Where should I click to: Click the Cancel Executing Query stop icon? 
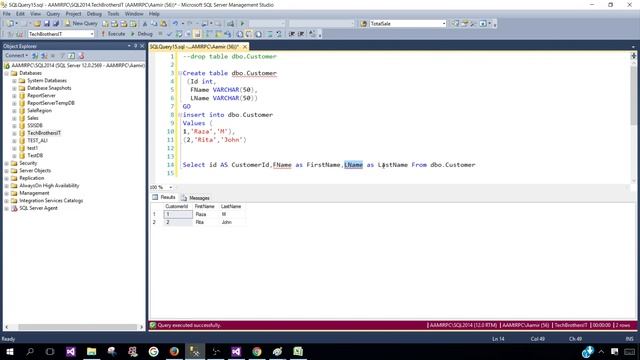coord(160,34)
